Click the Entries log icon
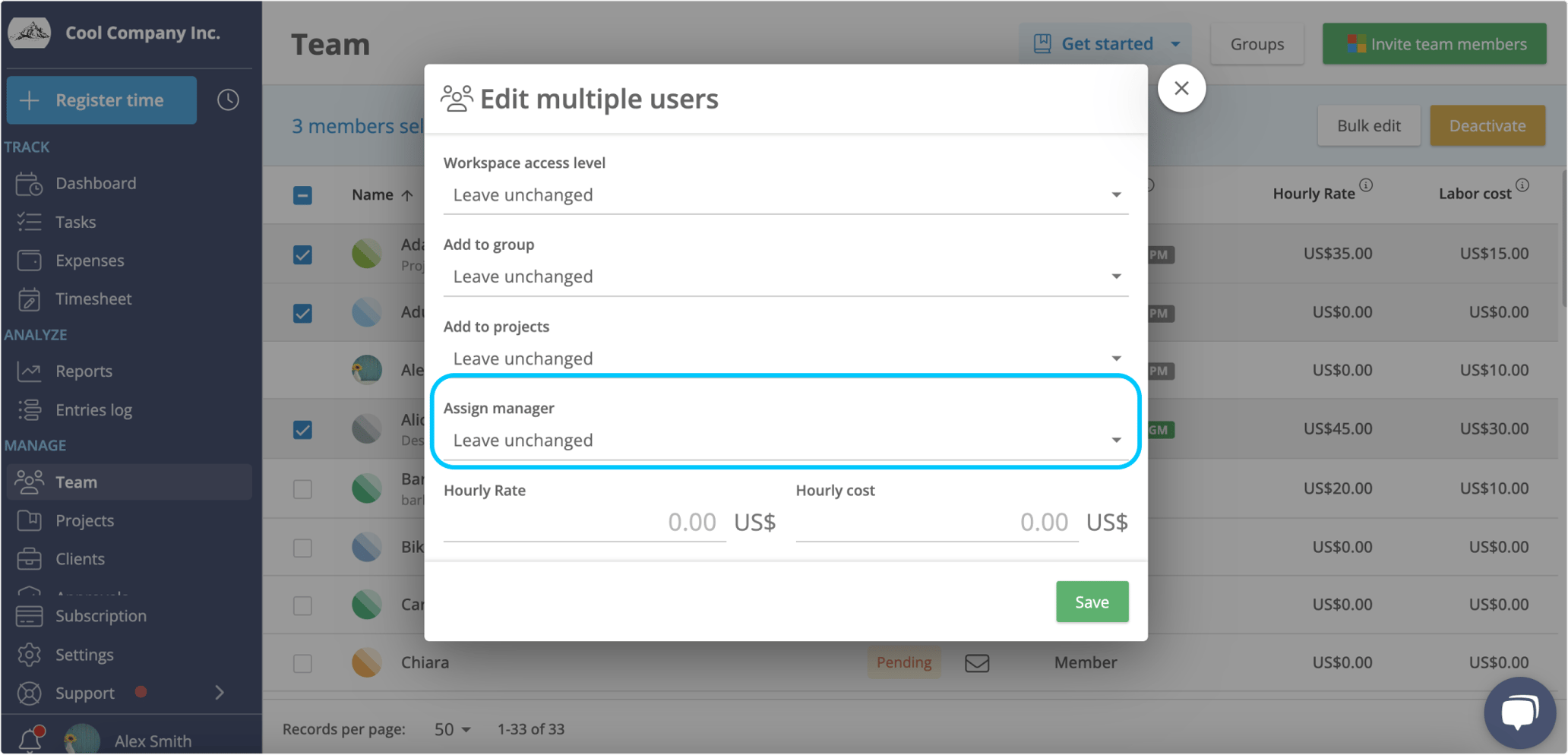Viewport: 1568px width, 755px height. coord(30,409)
